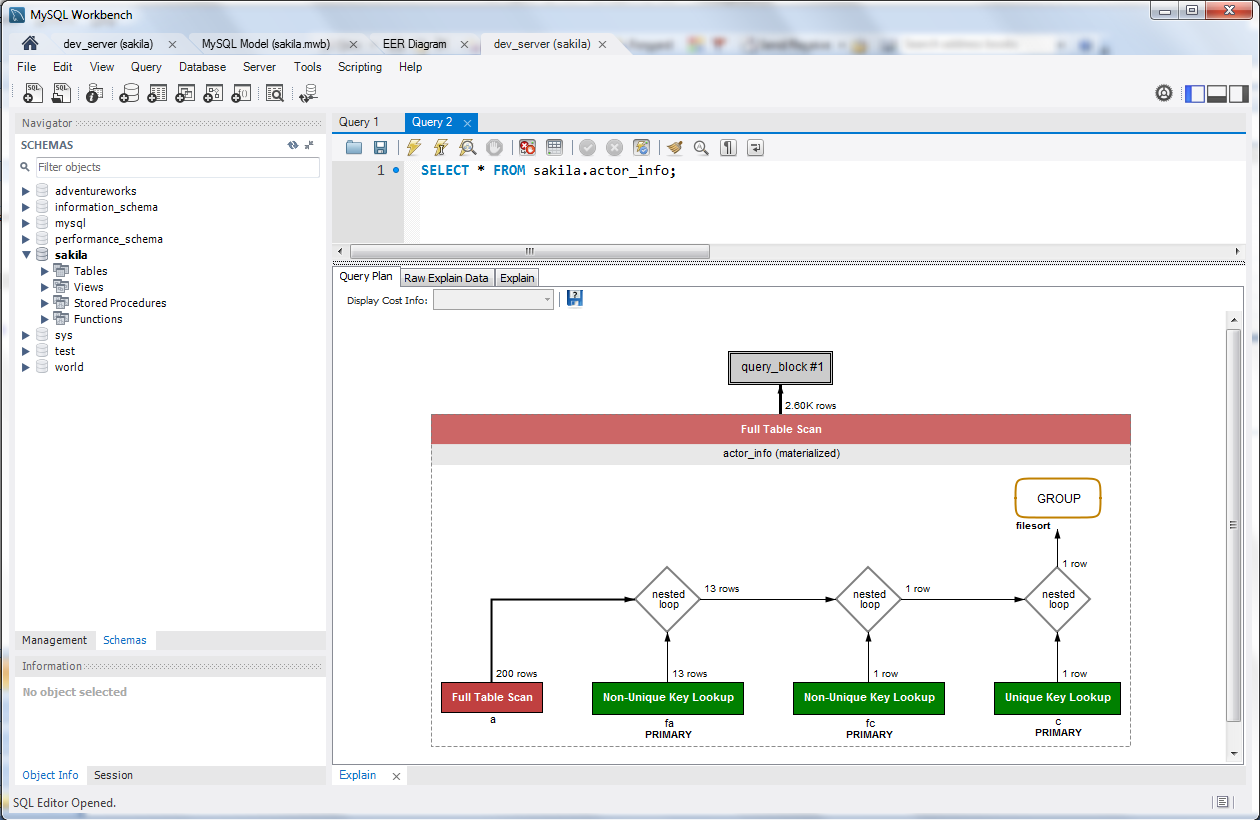Click the Beautify query broom icon
This screenshot has height=820, width=1260.
[x=674, y=148]
